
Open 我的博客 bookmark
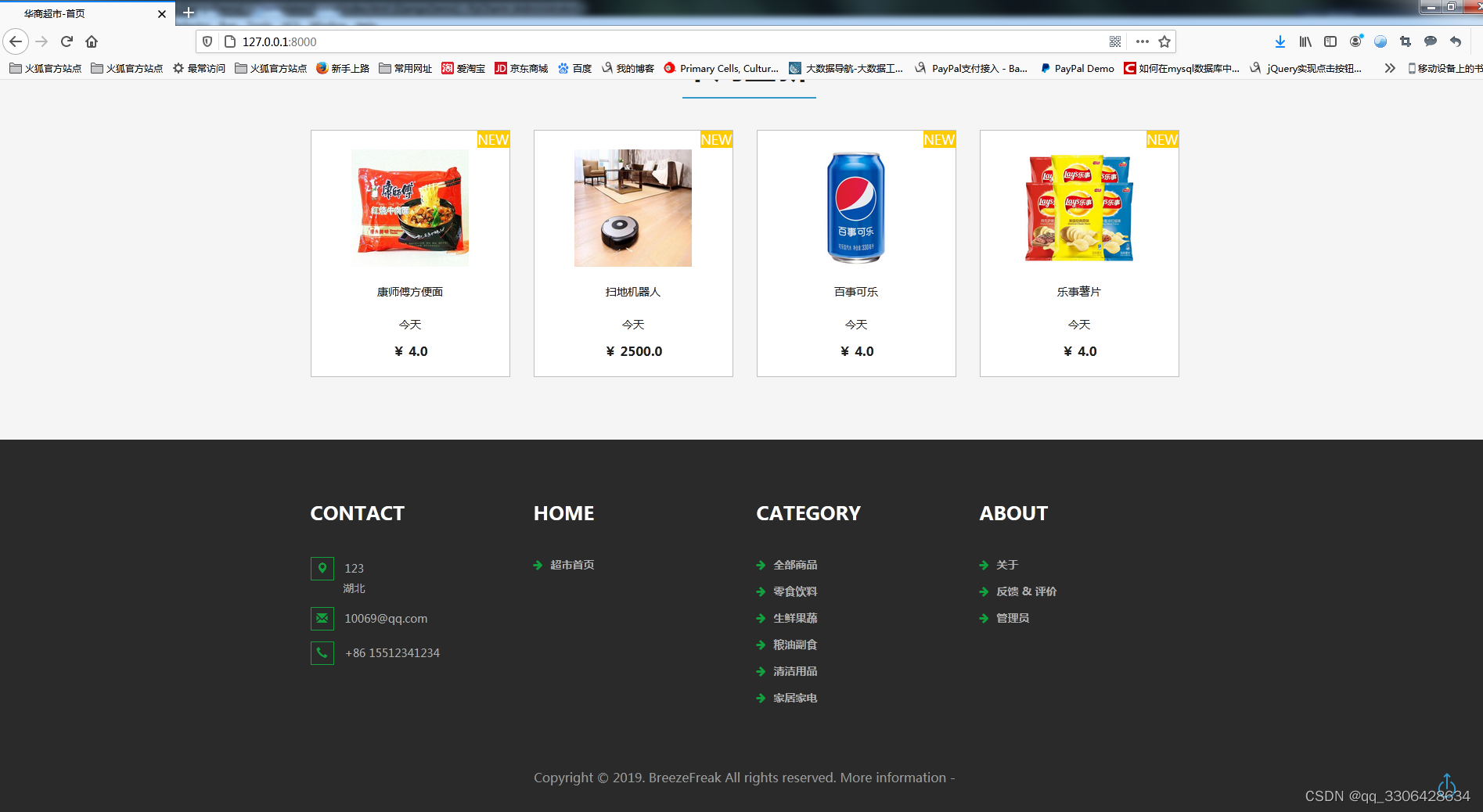pos(628,68)
